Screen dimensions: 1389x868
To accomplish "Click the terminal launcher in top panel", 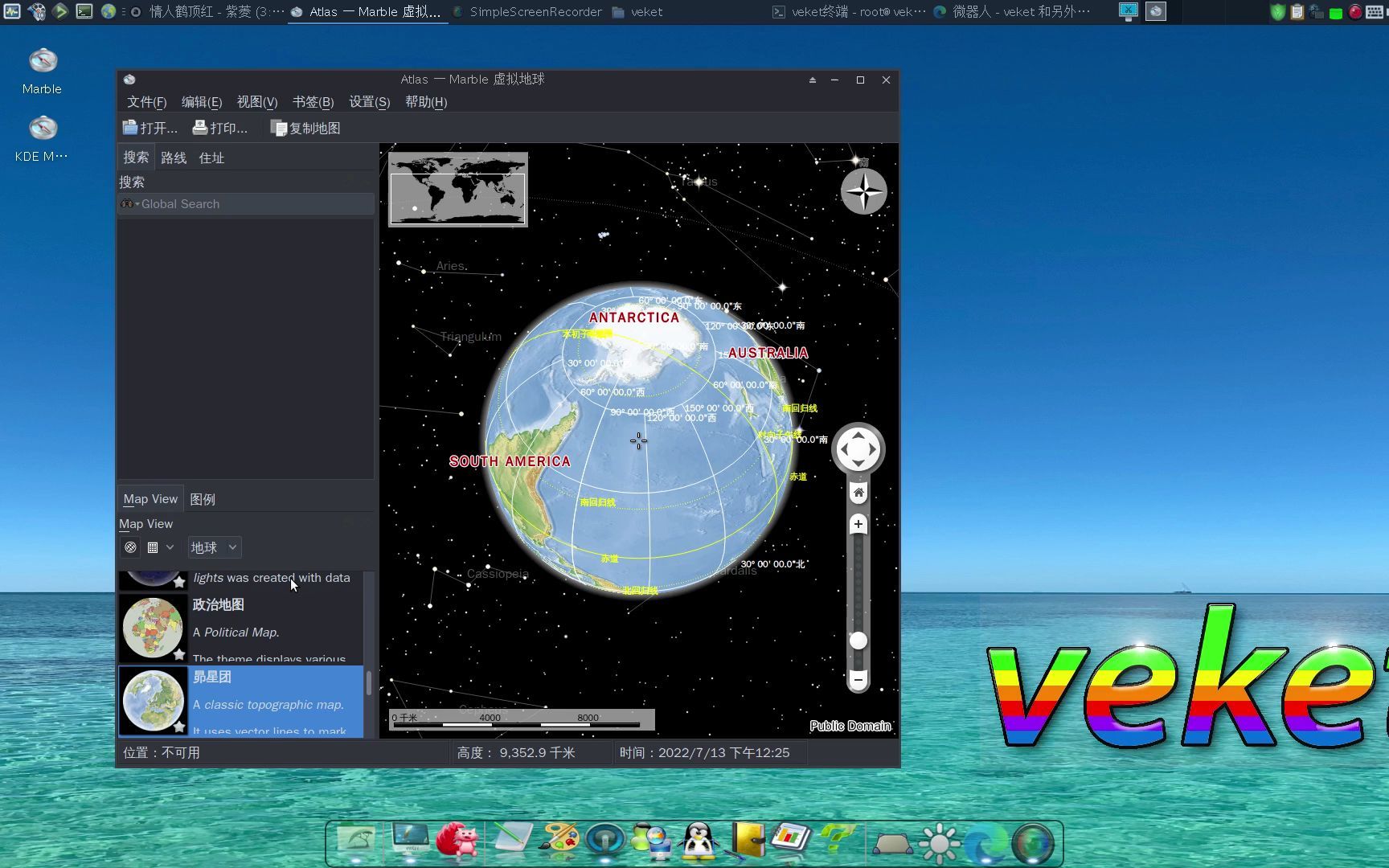I will (x=84, y=11).
